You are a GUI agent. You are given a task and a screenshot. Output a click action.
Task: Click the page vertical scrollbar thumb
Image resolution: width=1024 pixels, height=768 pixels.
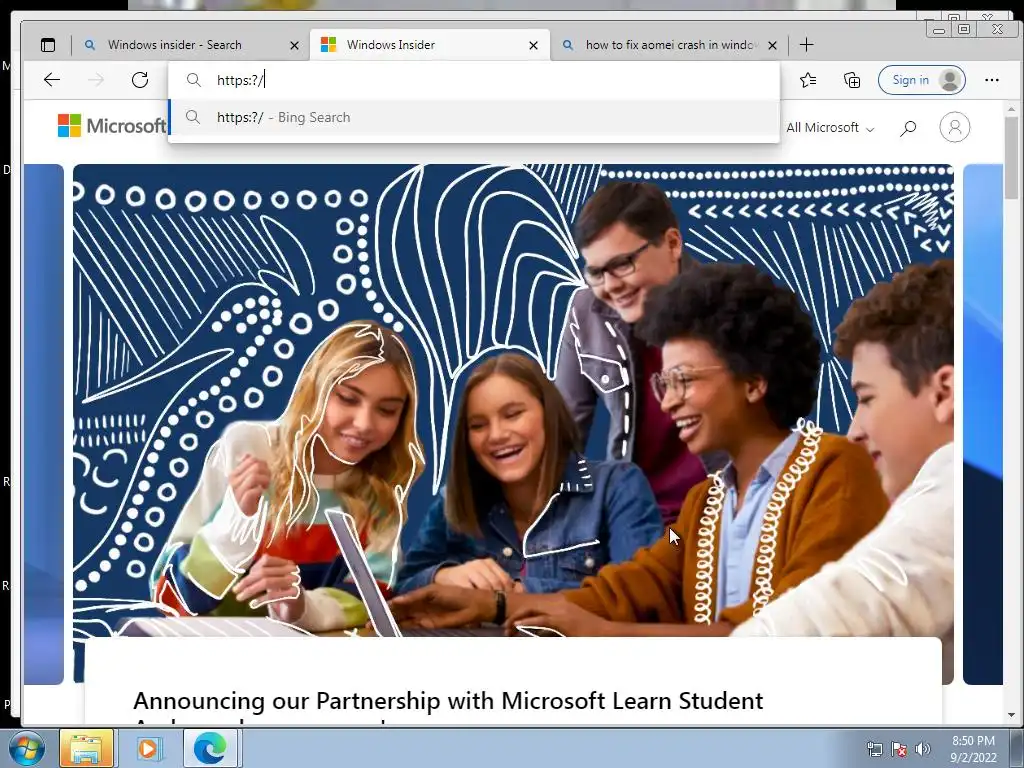[1012, 160]
